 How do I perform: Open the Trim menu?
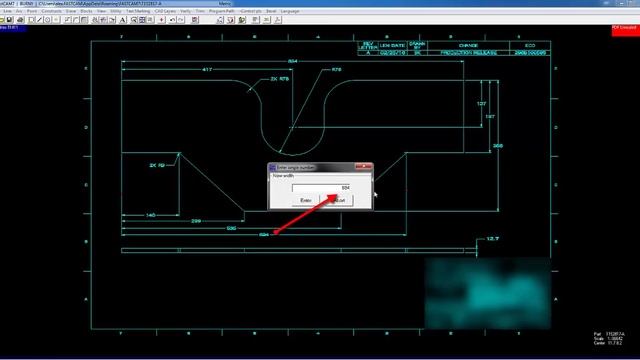pyautogui.click(x=200, y=11)
